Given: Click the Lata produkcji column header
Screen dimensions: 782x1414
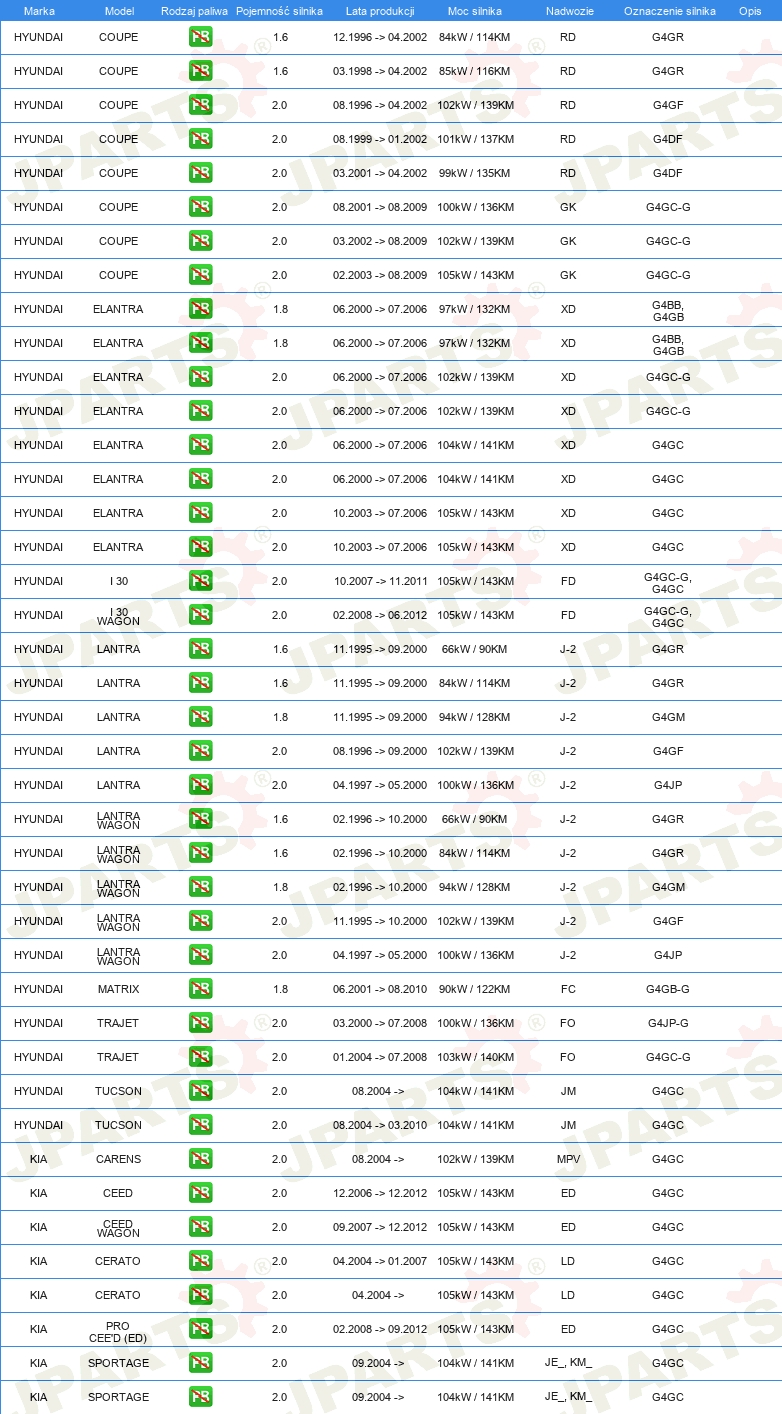Looking at the screenshot, I should [x=380, y=11].
